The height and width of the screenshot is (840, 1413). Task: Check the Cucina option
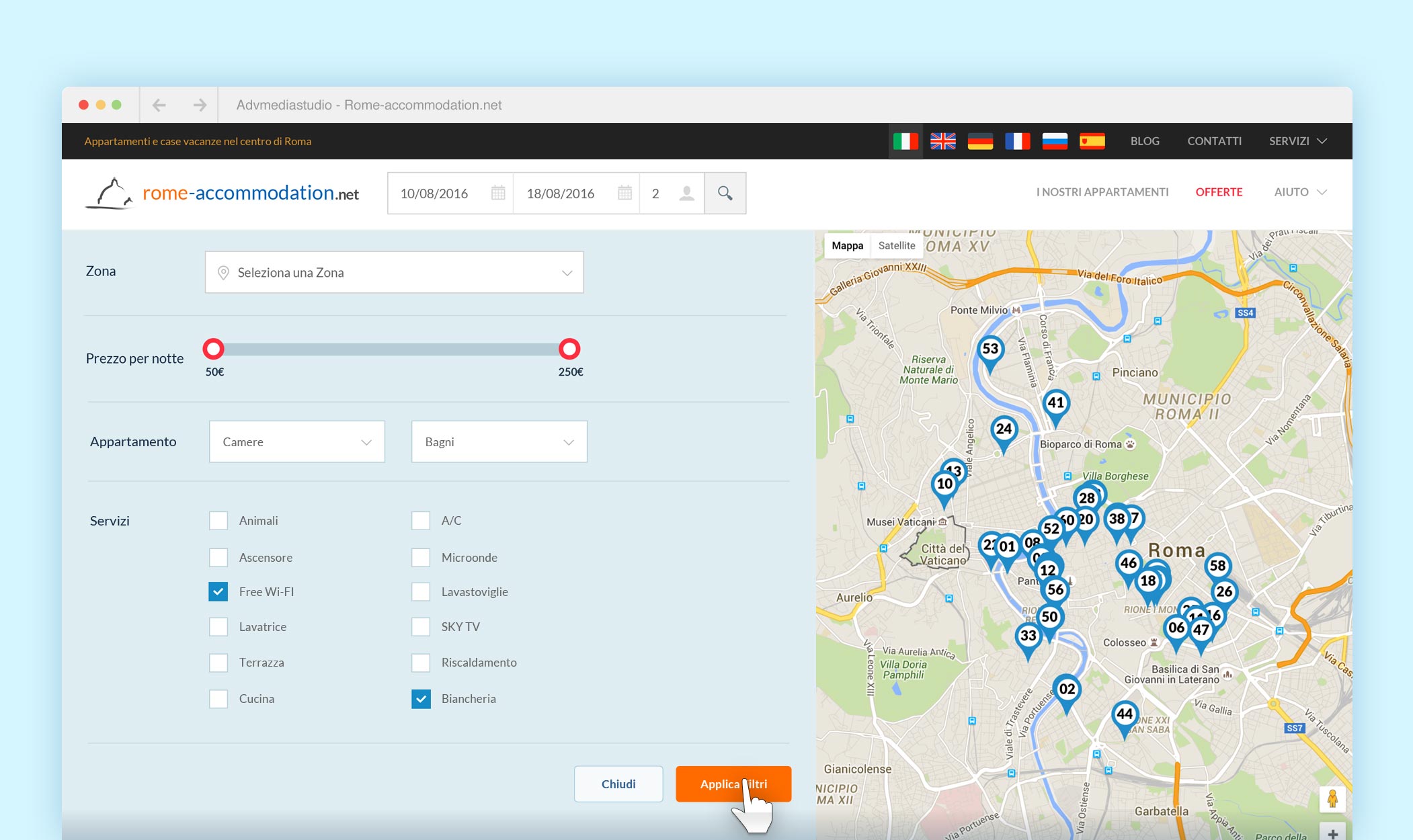218,699
